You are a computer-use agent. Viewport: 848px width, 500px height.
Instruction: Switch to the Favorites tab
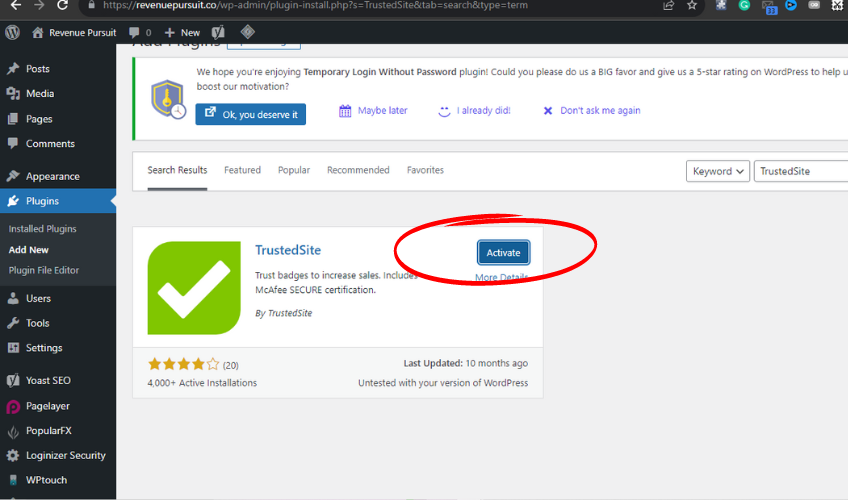[425, 170]
